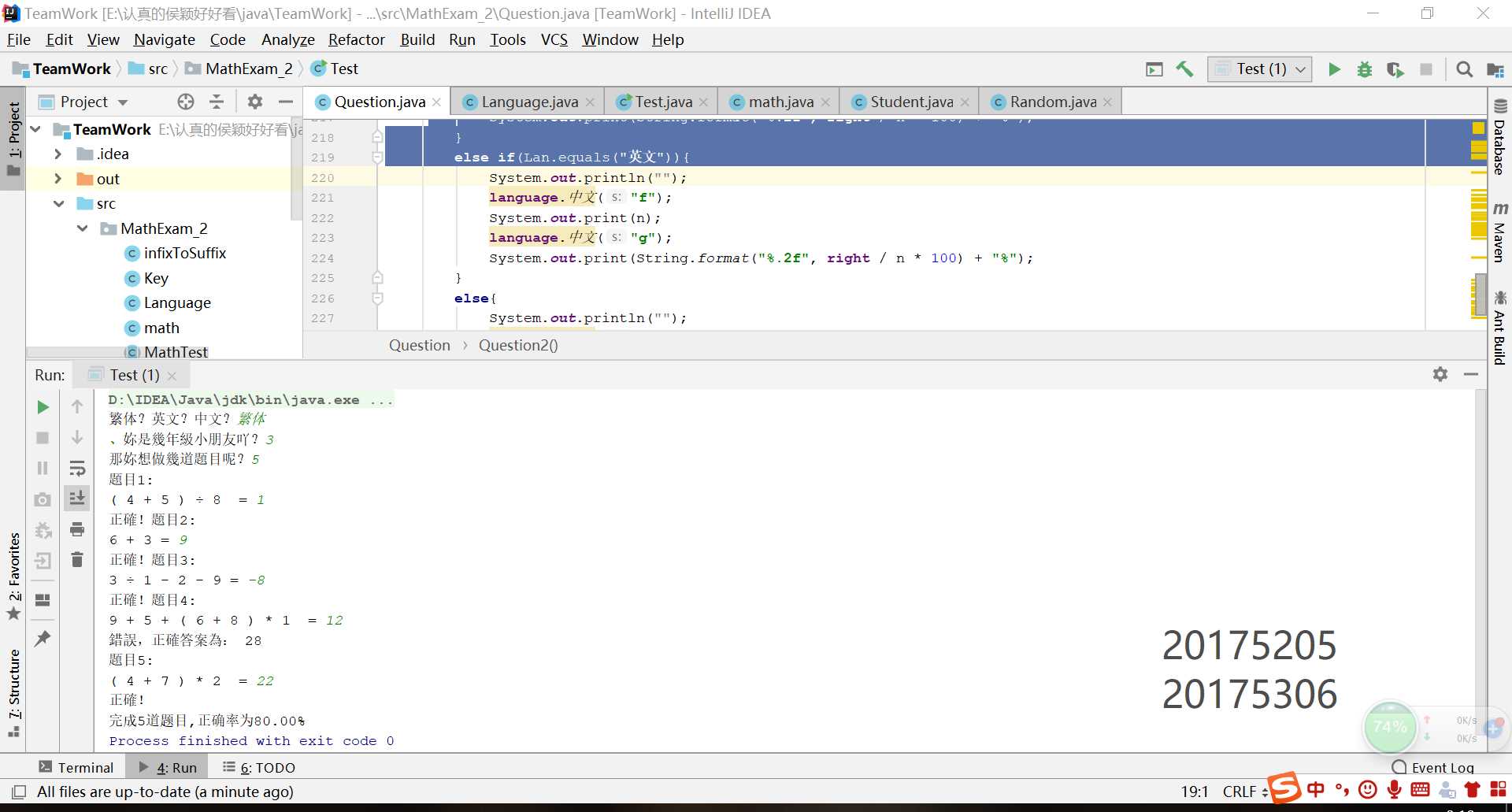This screenshot has width=1512, height=812.
Task: Collapse the TeamWork root node
Action: pos(35,129)
